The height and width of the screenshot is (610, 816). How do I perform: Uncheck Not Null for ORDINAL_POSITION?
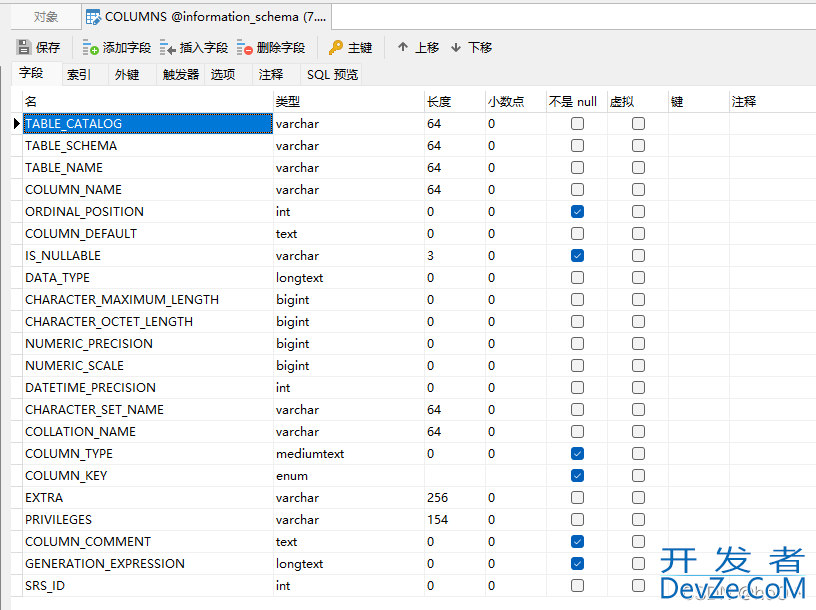coord(577,211)
